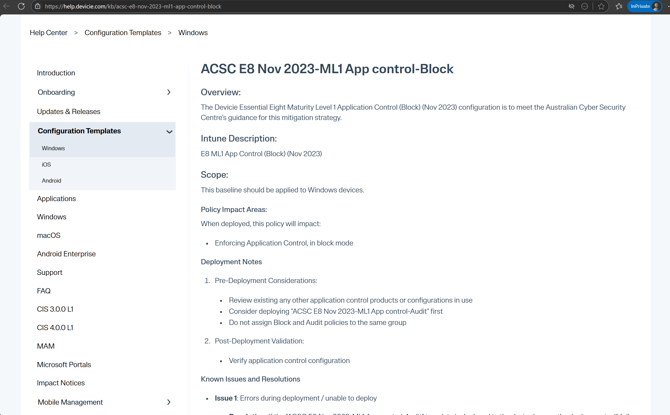Open the Microsoft Portals sidebar item
The width and height of the screenshot is (670, 415).
coord(64,365)
